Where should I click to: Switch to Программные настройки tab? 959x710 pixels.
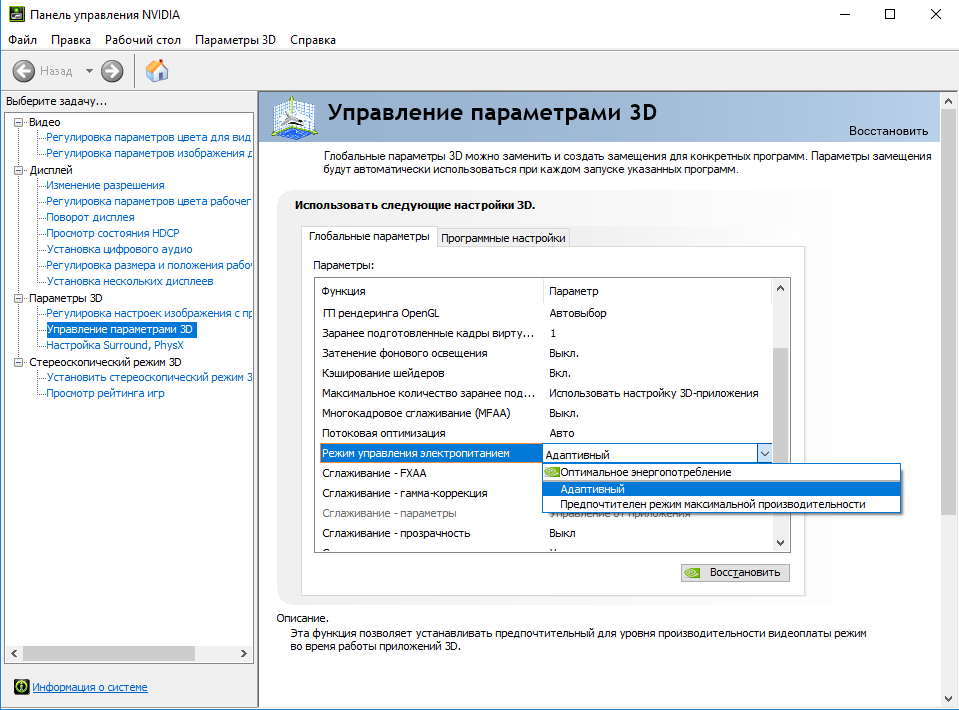[x=503, y=238]
